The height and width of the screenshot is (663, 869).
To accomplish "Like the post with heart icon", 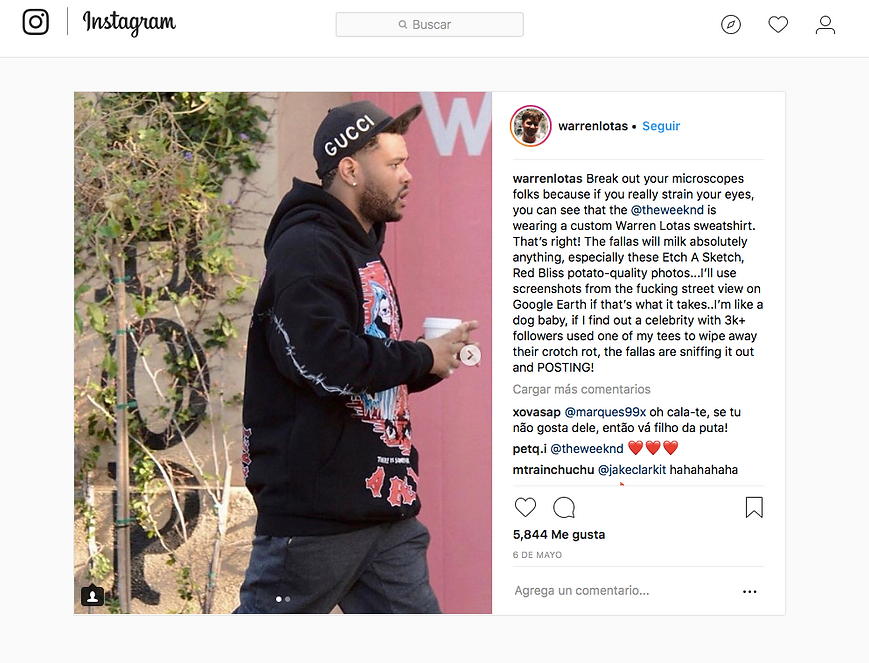I will (x=525, y=507).
